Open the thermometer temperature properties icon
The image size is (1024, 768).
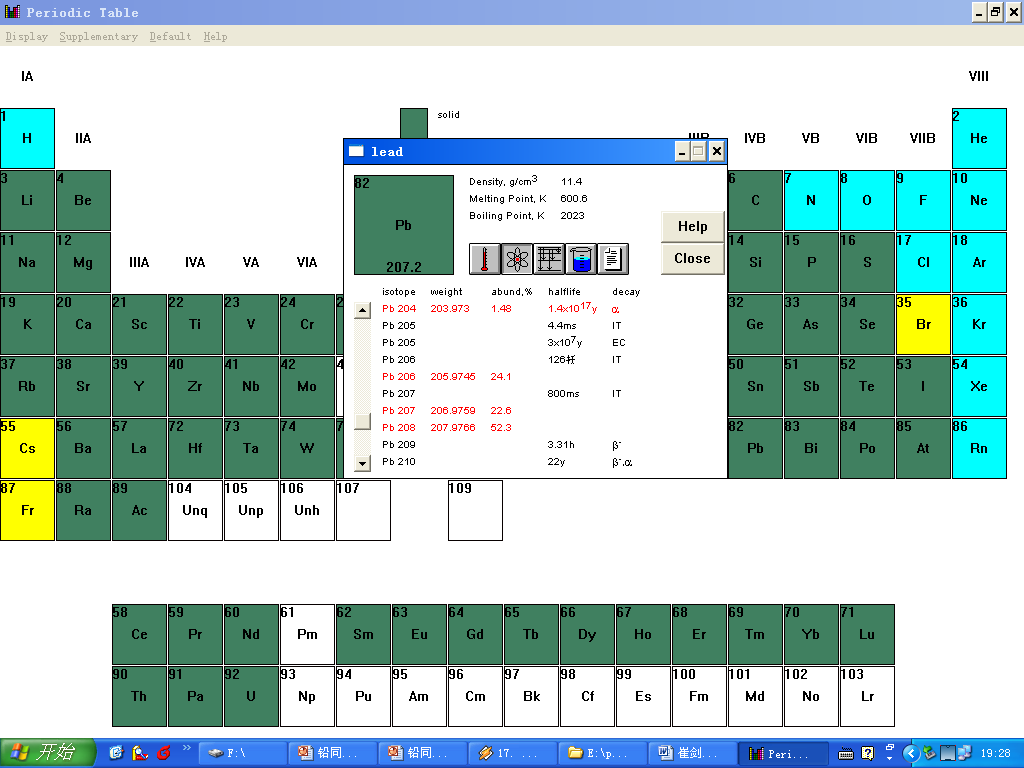tap(485, 259)
